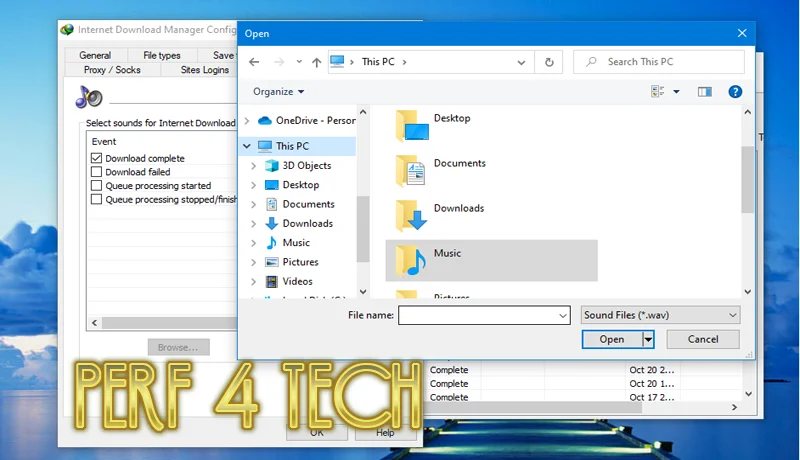Open the Help question mark icon
Viewport: 800px width, 460px height.
click(x=735, y=92)
